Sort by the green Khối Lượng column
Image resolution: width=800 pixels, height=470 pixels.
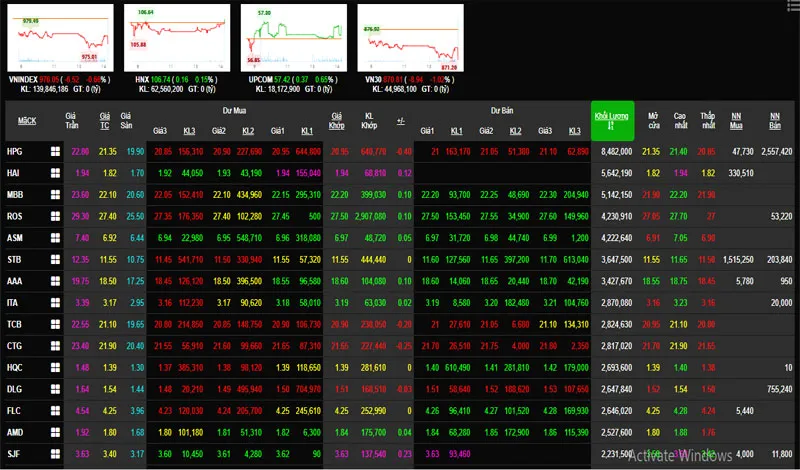click(x=610, y=120)
